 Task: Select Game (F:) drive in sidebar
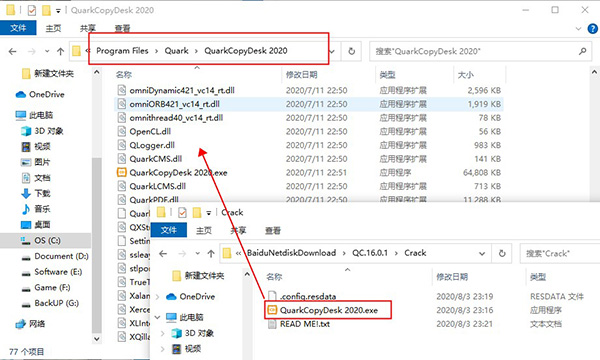[46, 287]
